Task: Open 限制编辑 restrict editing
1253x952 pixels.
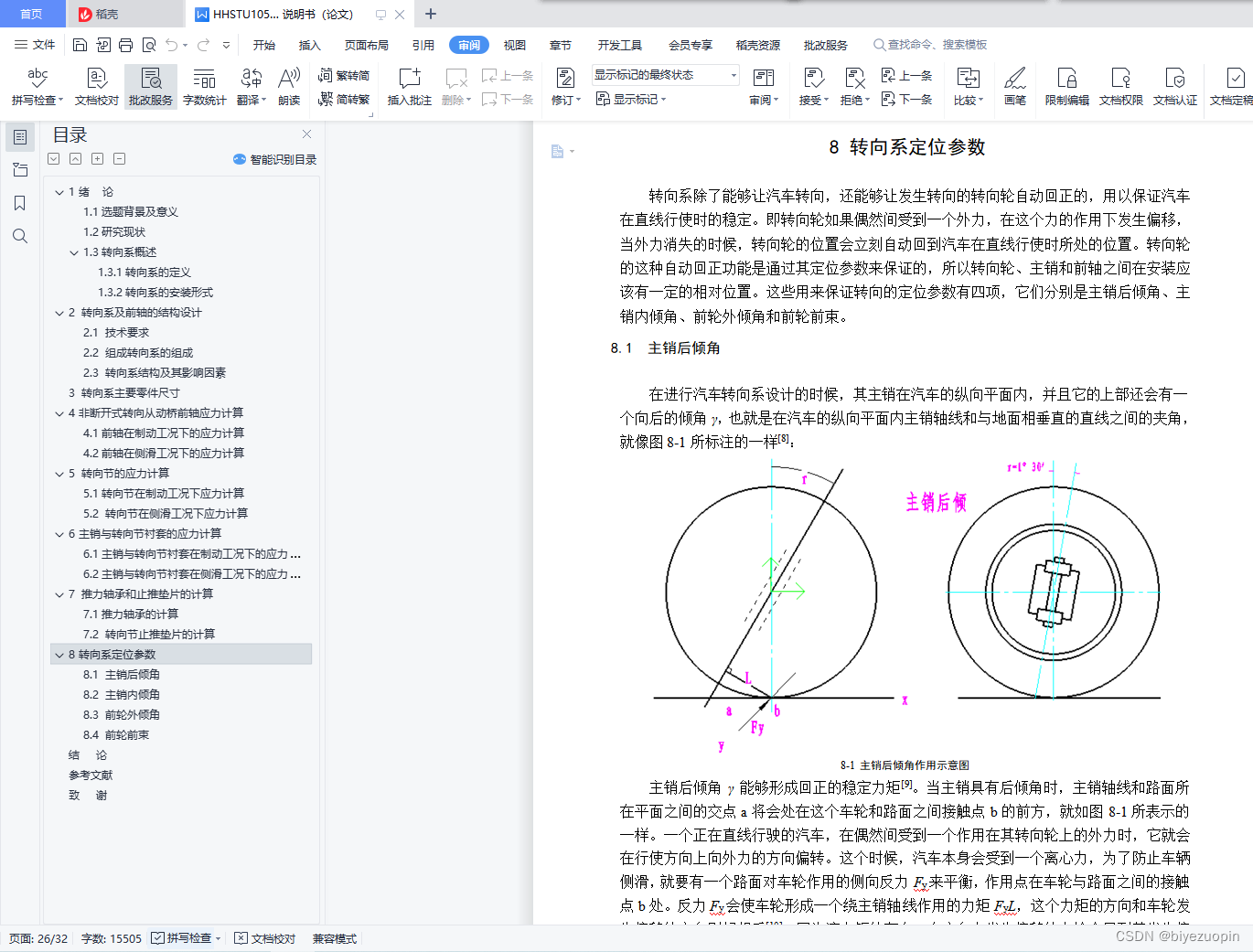Action: (1067, 87)
